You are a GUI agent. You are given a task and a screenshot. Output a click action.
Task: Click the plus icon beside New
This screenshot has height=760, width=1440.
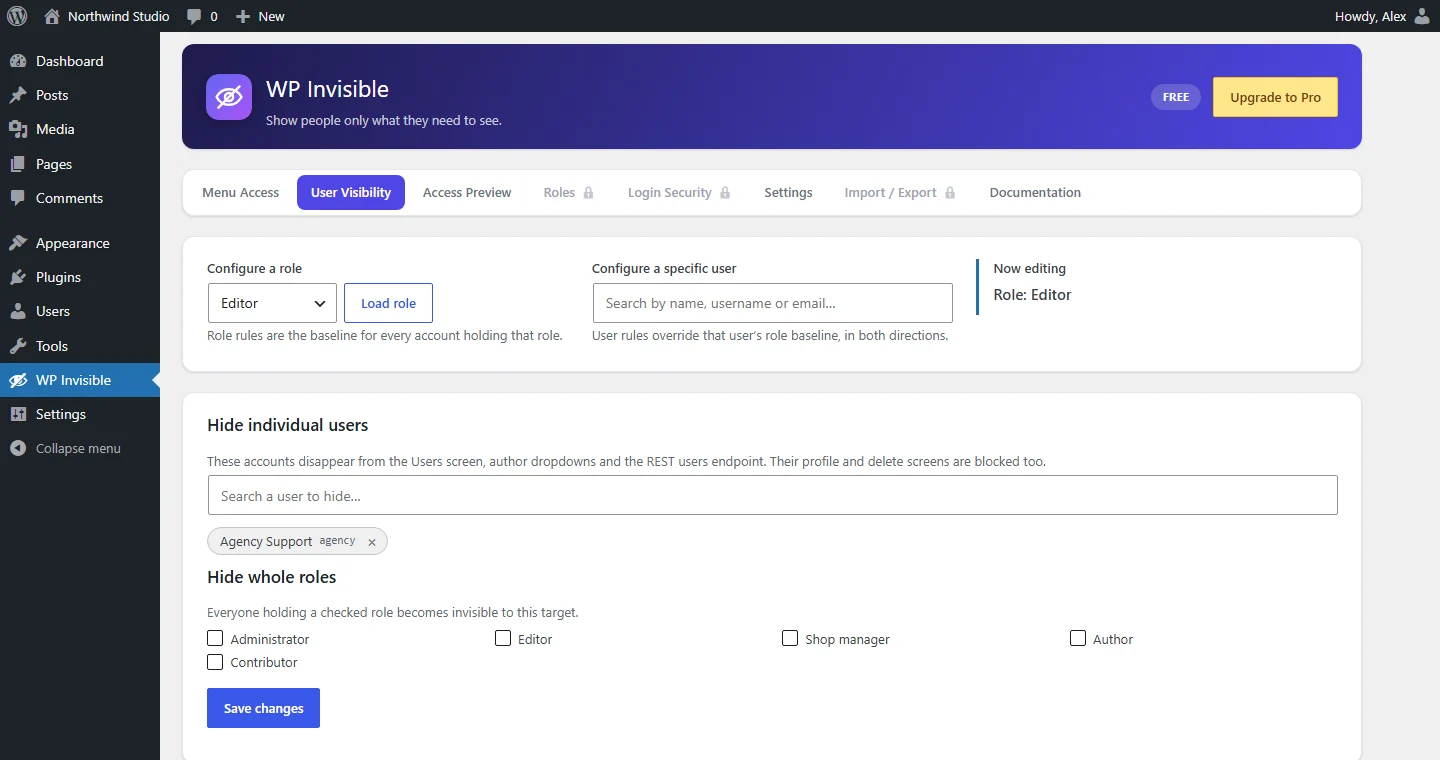tap(242, 16)
